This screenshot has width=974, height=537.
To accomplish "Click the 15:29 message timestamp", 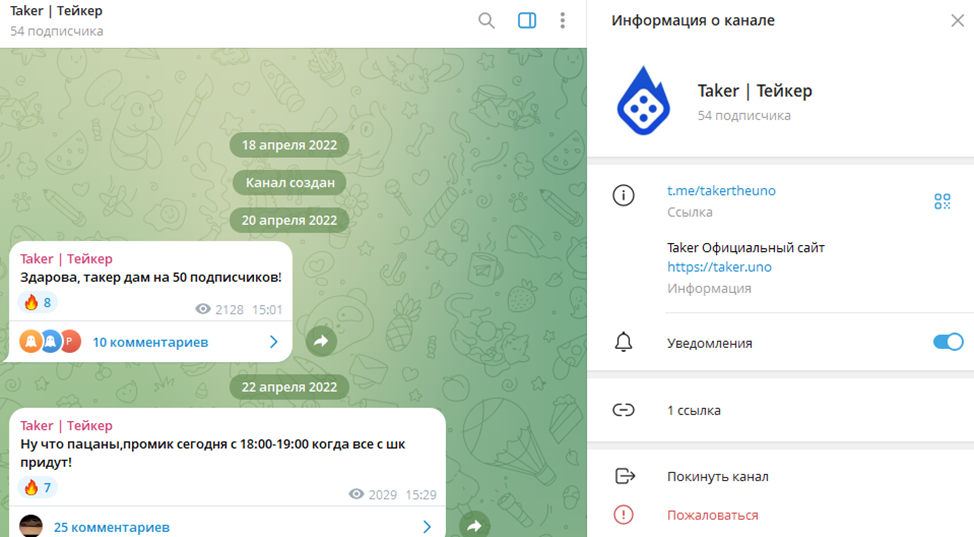I will [421, 495].
